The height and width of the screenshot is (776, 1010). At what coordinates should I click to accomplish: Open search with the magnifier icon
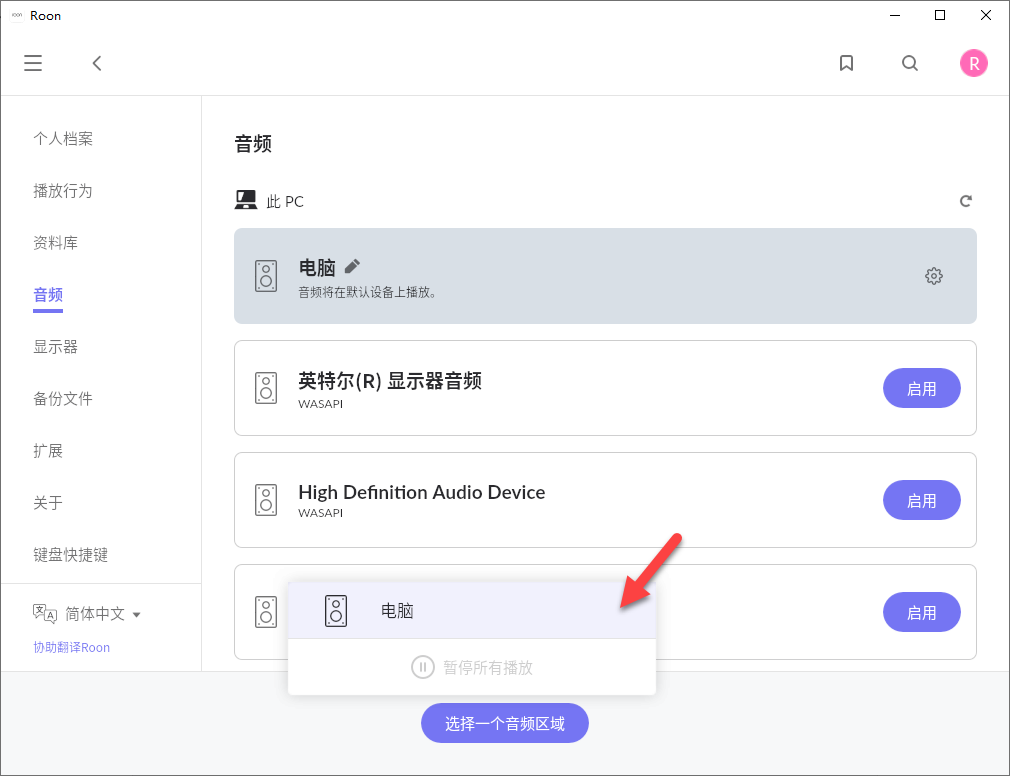910,63
